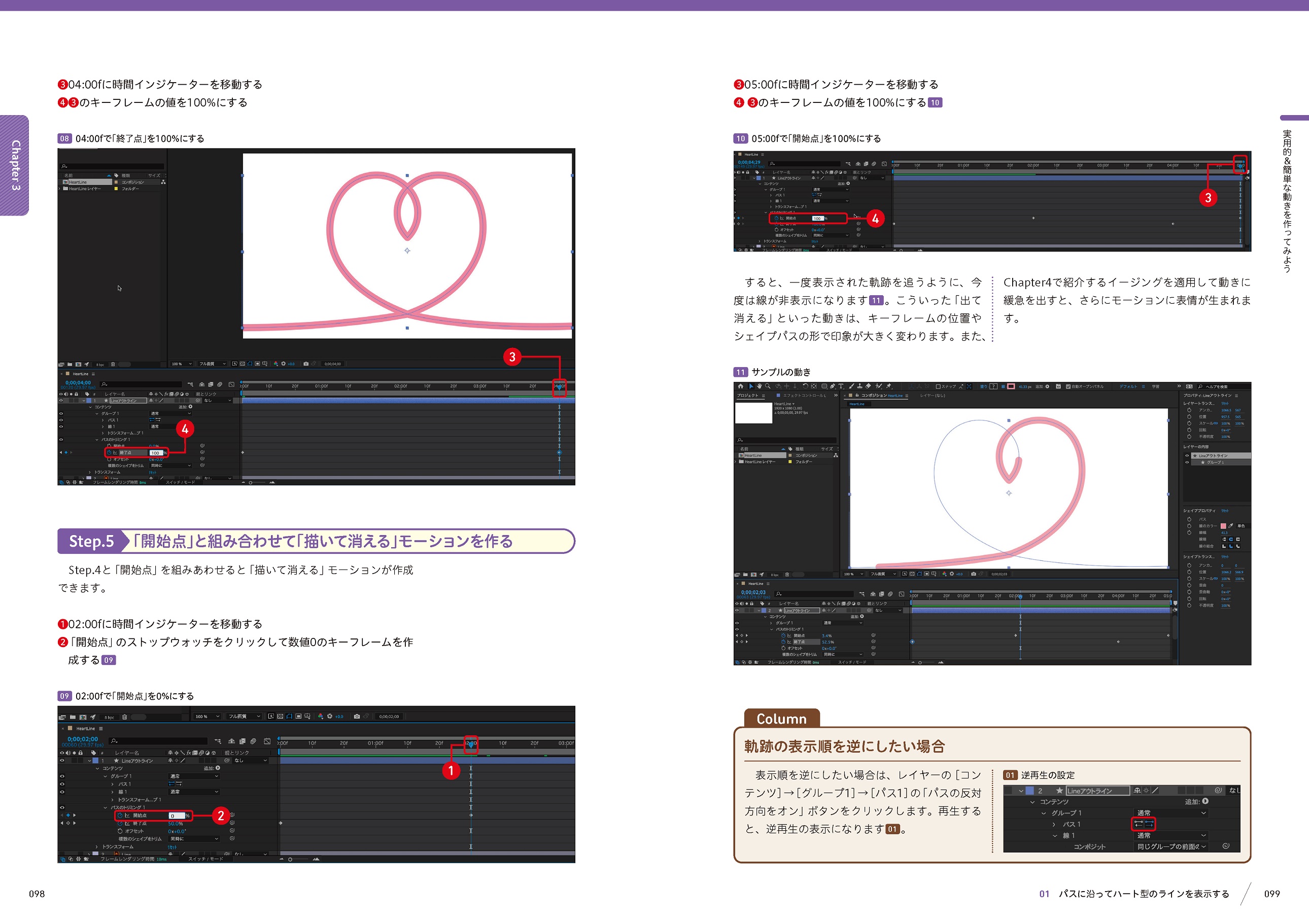The image size is (1309, 924).
Task: Select the Zoom magnifier tool in figure 11
Action: pos(767,386)
